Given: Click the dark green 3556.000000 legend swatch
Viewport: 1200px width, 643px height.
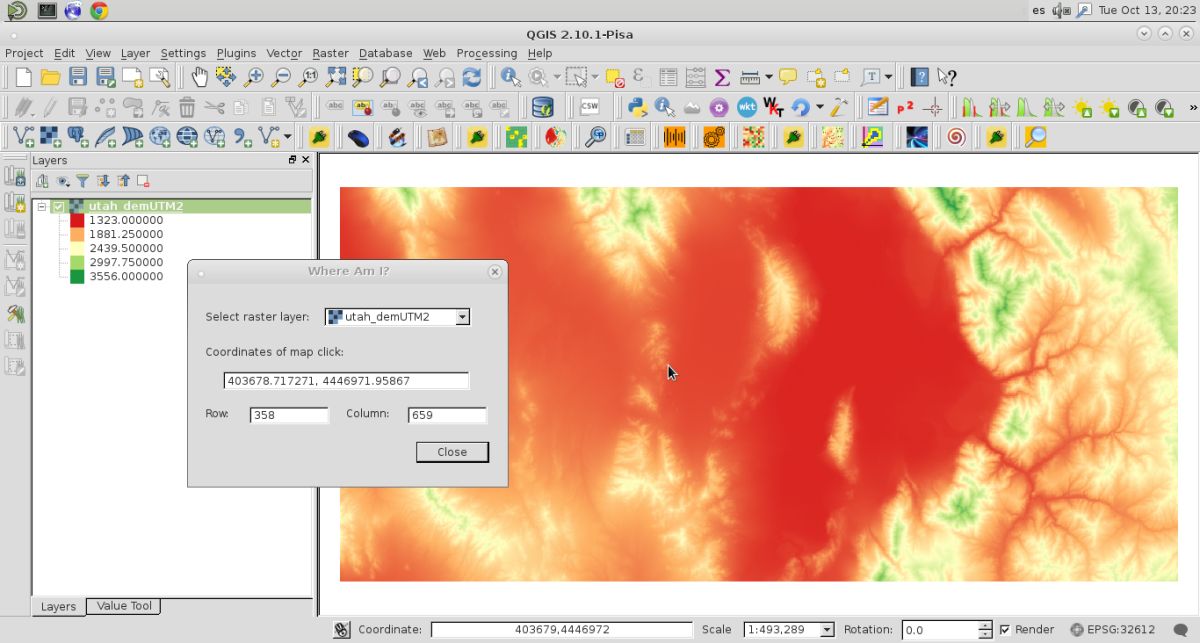Looking at the screenshot, I should click(x=77, y=276).
